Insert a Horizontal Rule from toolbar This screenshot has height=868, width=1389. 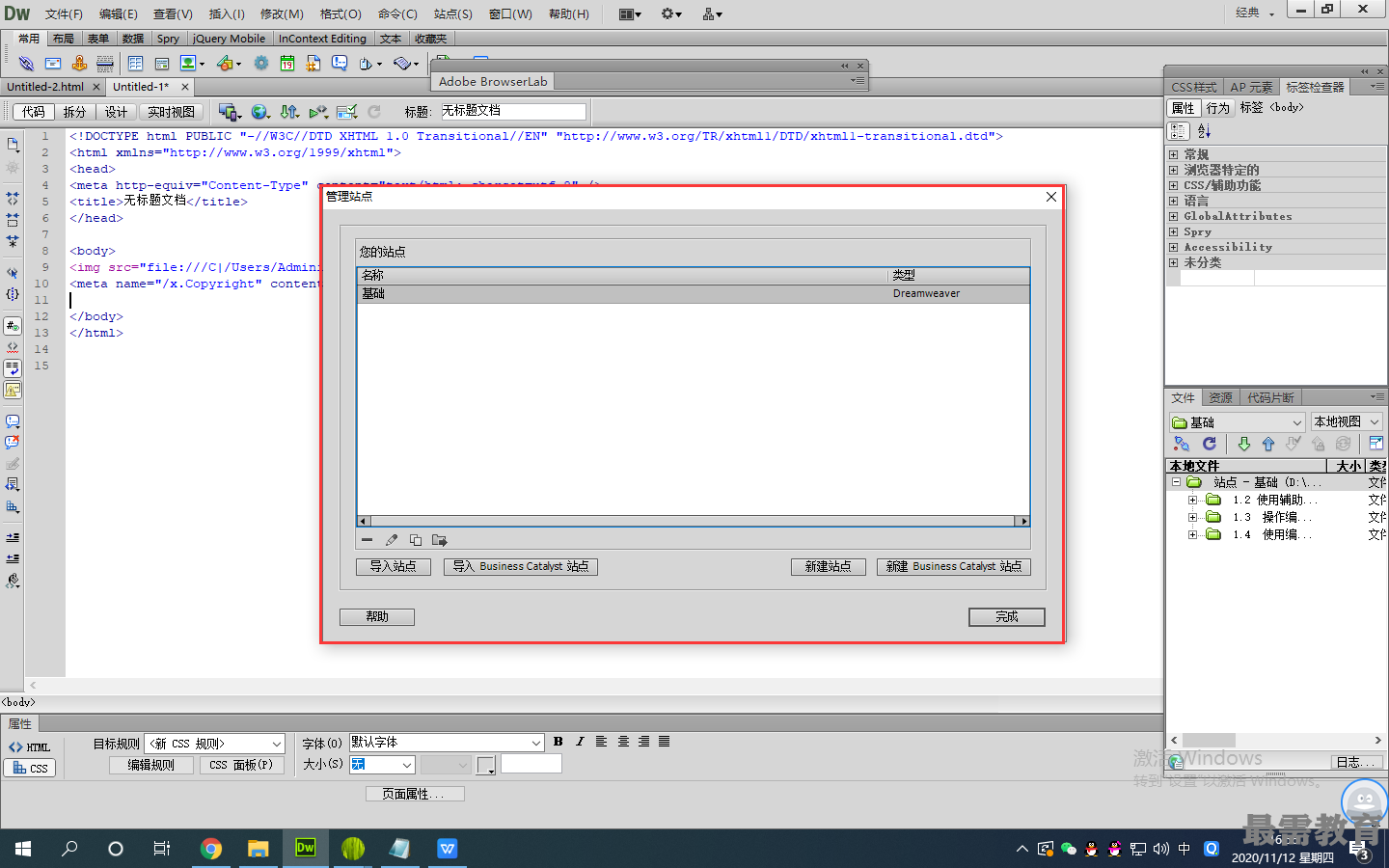[105, 64]
